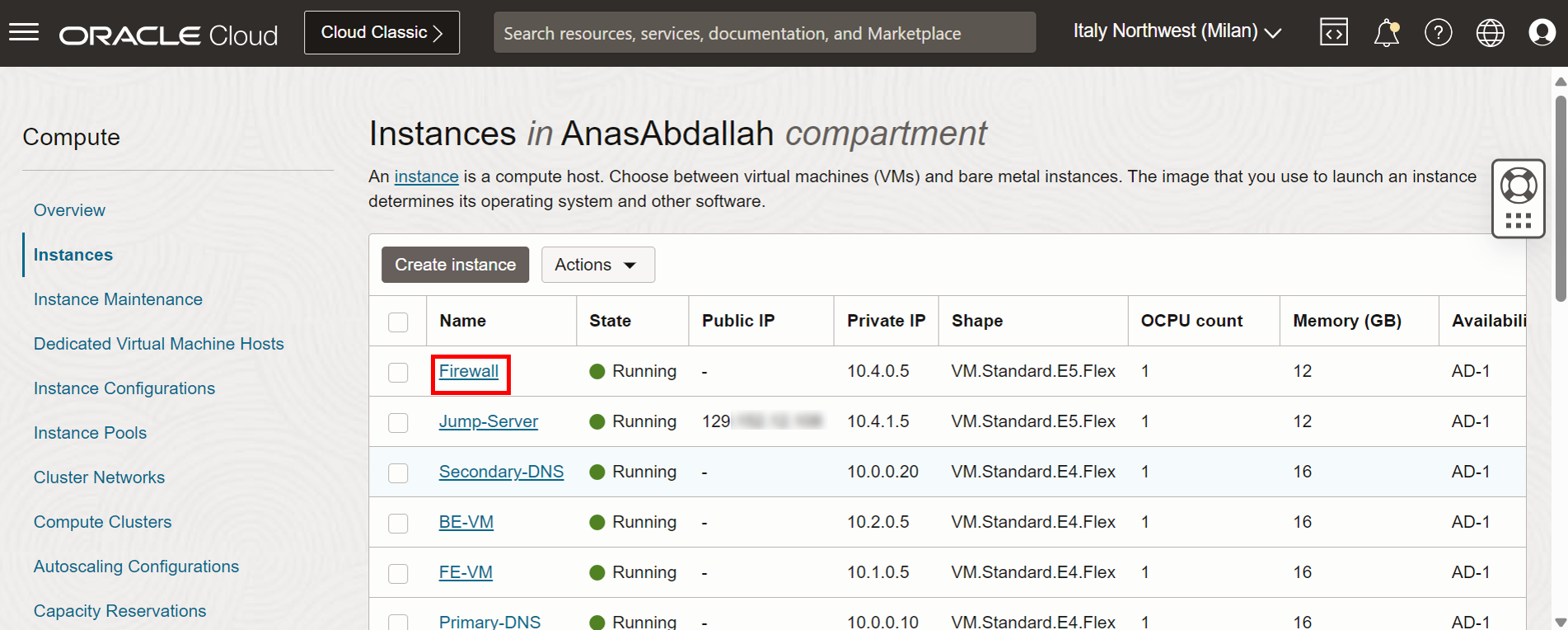Click the VM.Standard.E4.Flex shape in BE-VM row
1568x630 pixels.
pos(1033,522)
